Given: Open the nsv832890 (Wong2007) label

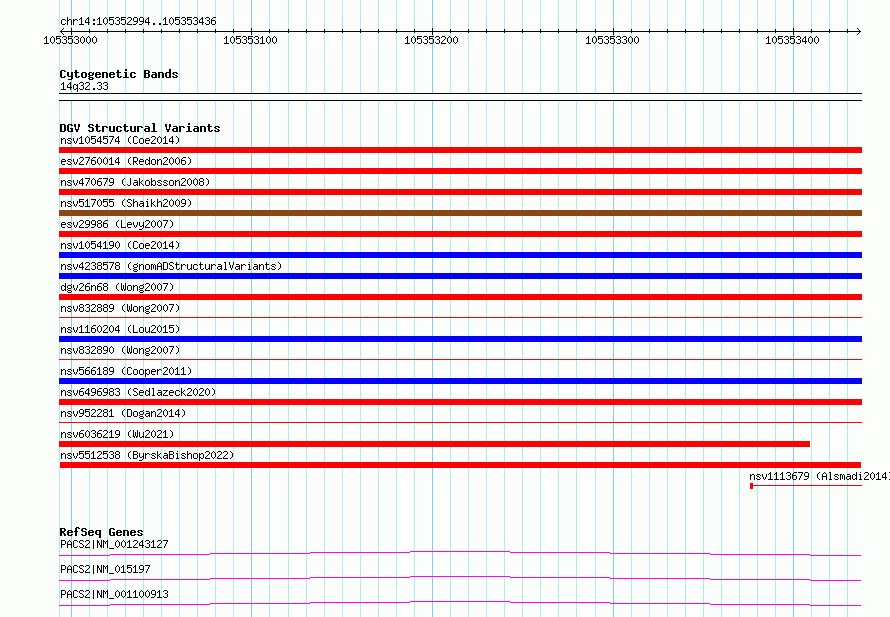Looking at the screenshot, I should coord(120,350).
